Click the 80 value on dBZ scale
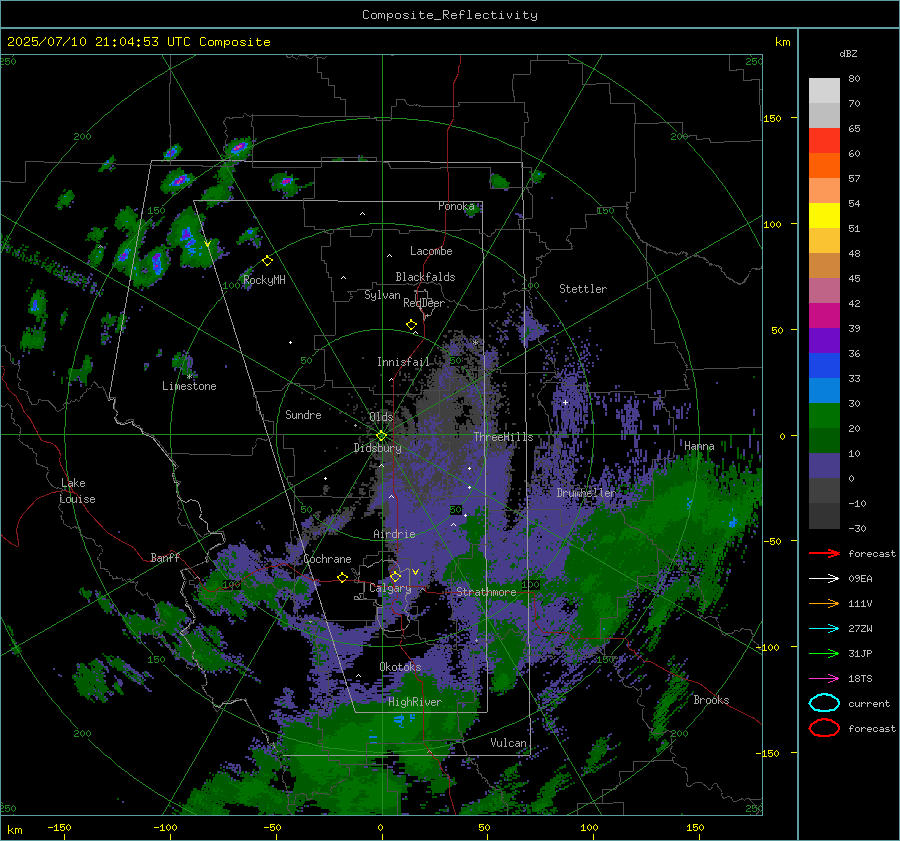The image size is (900, 841). pyautogui.click(x=854, y=79)
